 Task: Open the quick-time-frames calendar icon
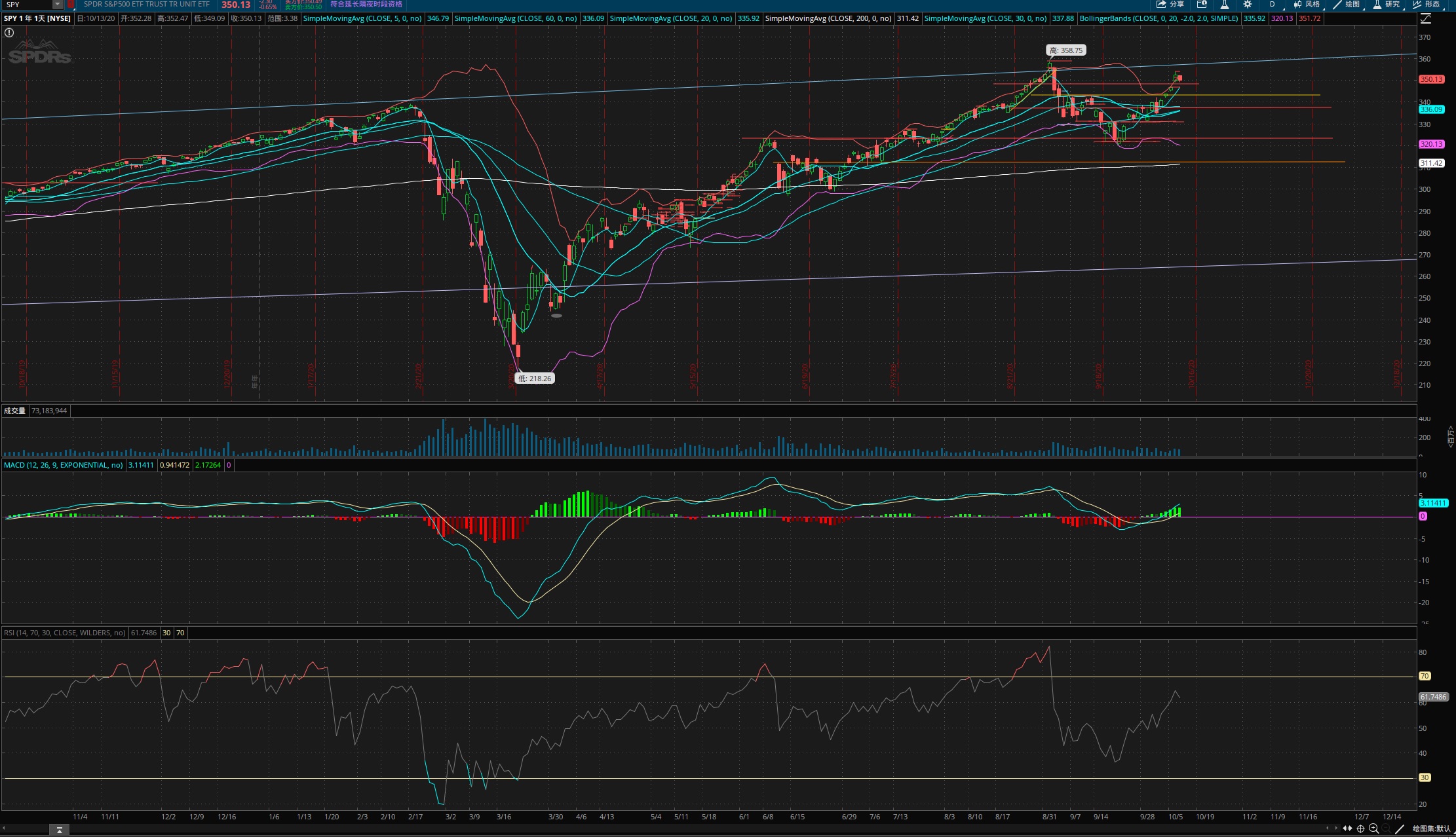(1202, 5)
